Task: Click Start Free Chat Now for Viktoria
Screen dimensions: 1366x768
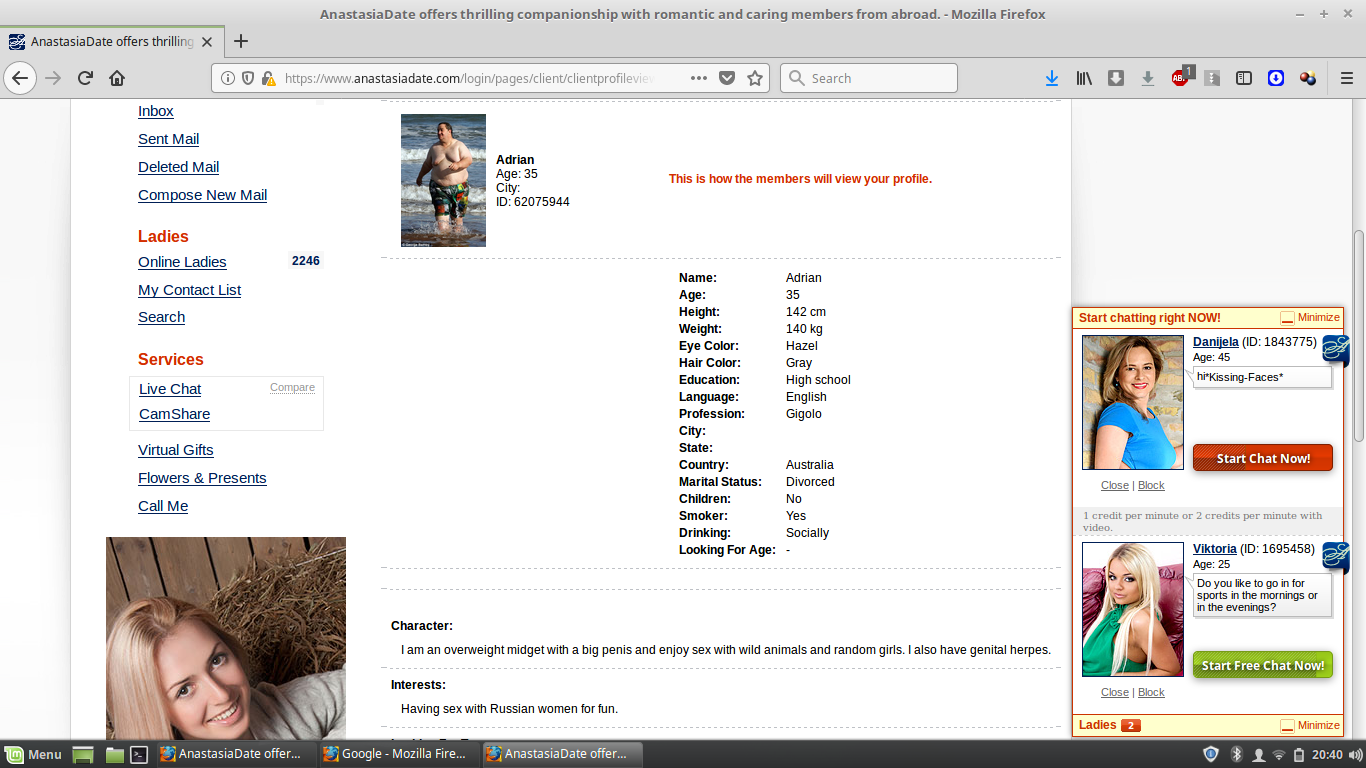Action: (x=1263, y=665)
